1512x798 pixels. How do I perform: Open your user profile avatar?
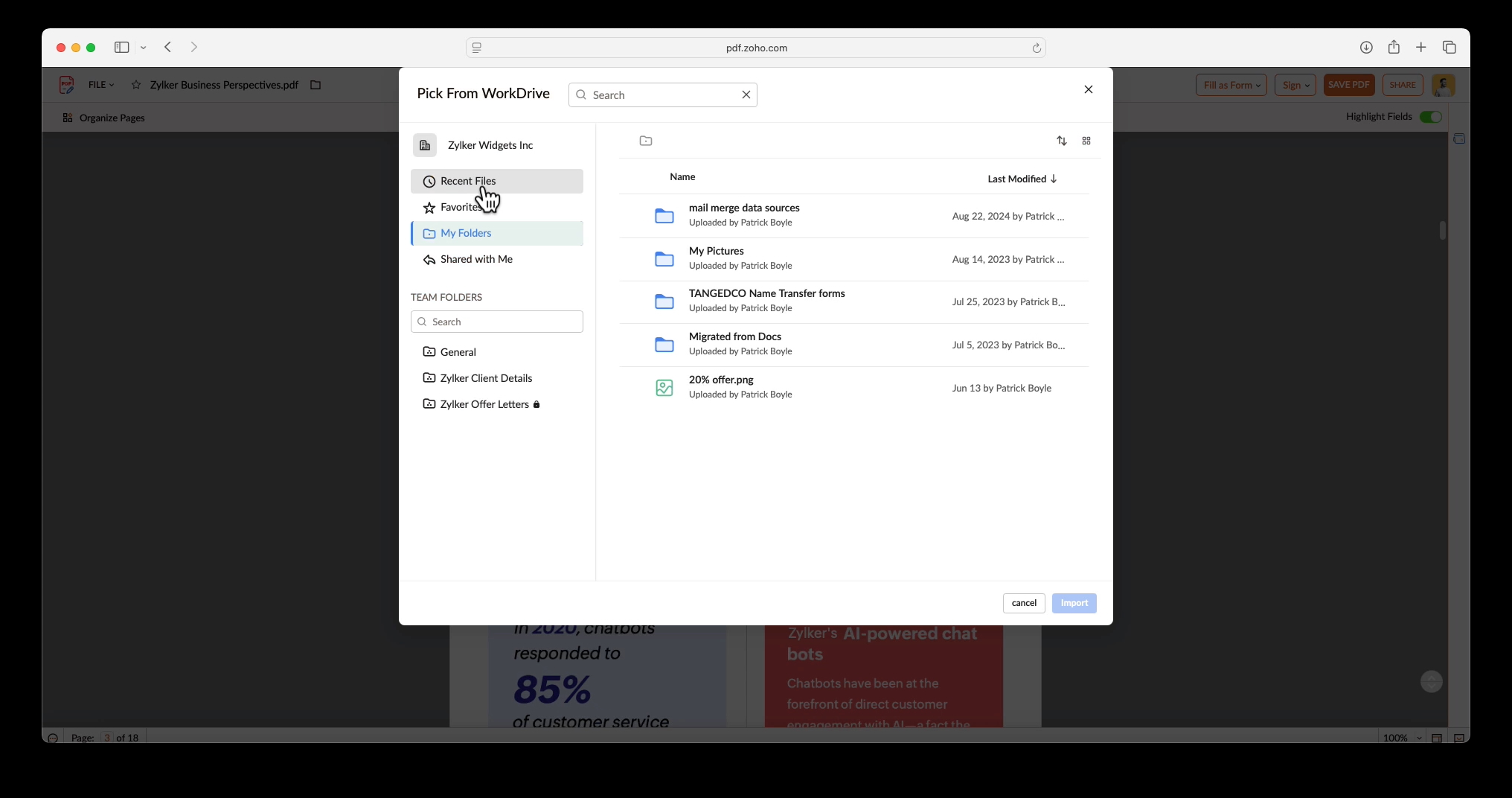1443,85
